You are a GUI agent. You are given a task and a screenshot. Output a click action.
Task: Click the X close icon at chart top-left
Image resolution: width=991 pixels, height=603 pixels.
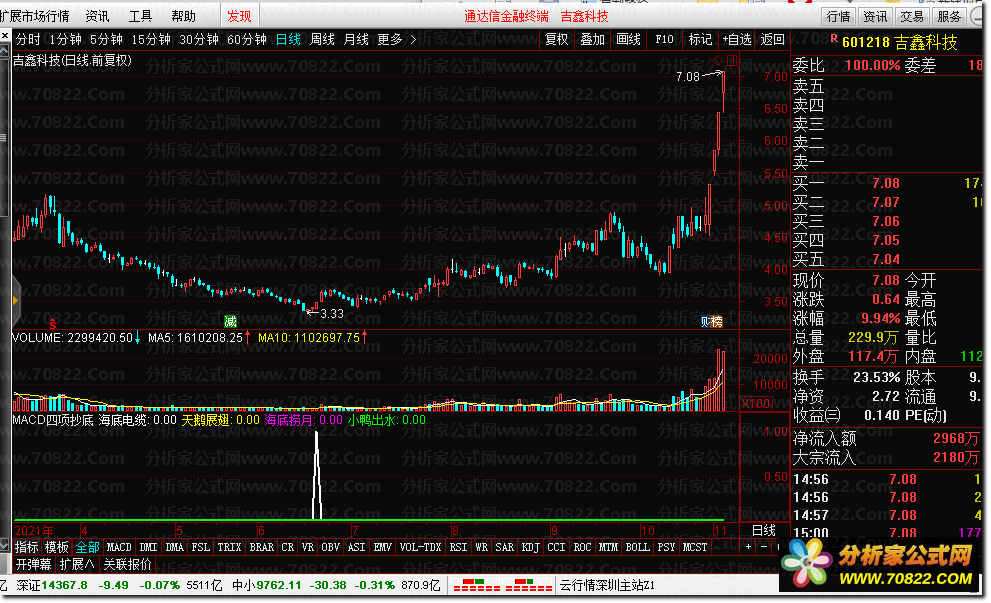[5, 35]
